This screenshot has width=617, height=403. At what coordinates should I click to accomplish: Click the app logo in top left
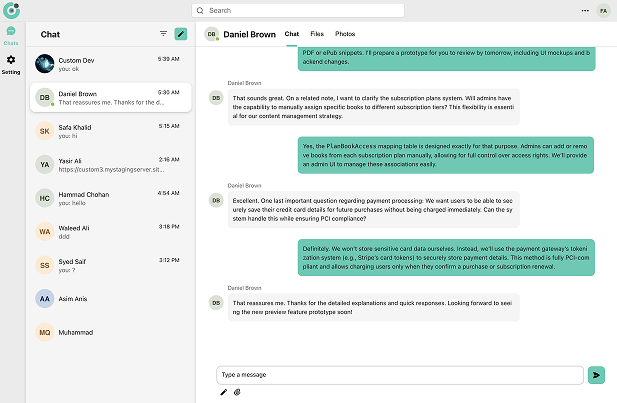pyautogui.click(x=11, y=10)
